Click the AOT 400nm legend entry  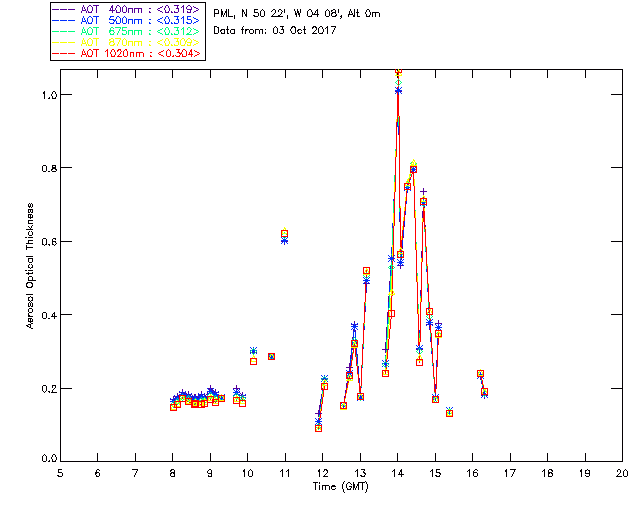click(127, 9)
